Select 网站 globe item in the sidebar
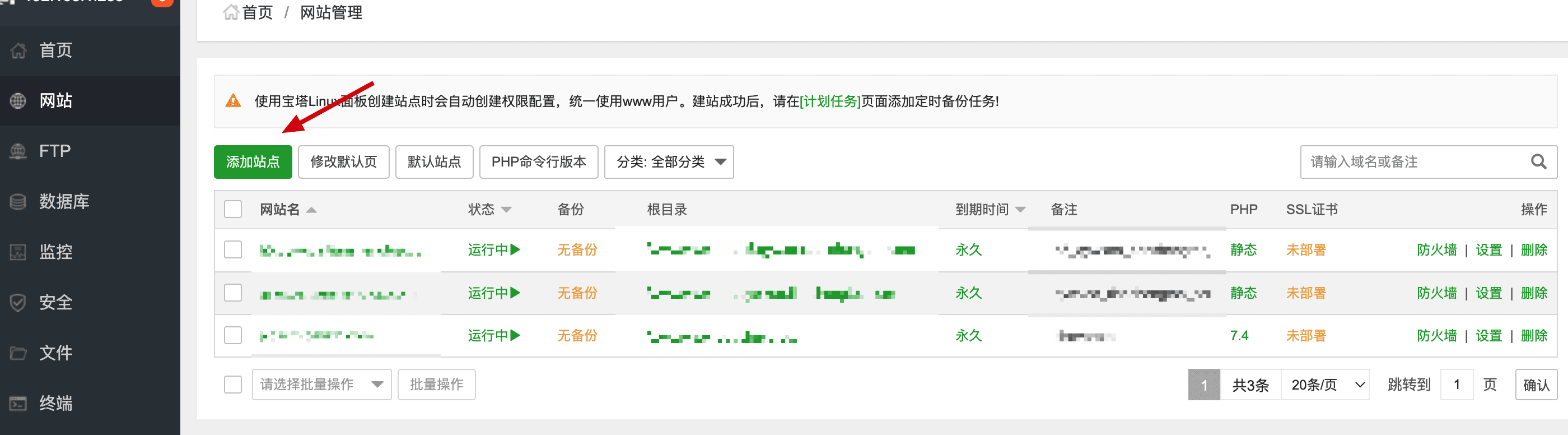 (18, 101)
